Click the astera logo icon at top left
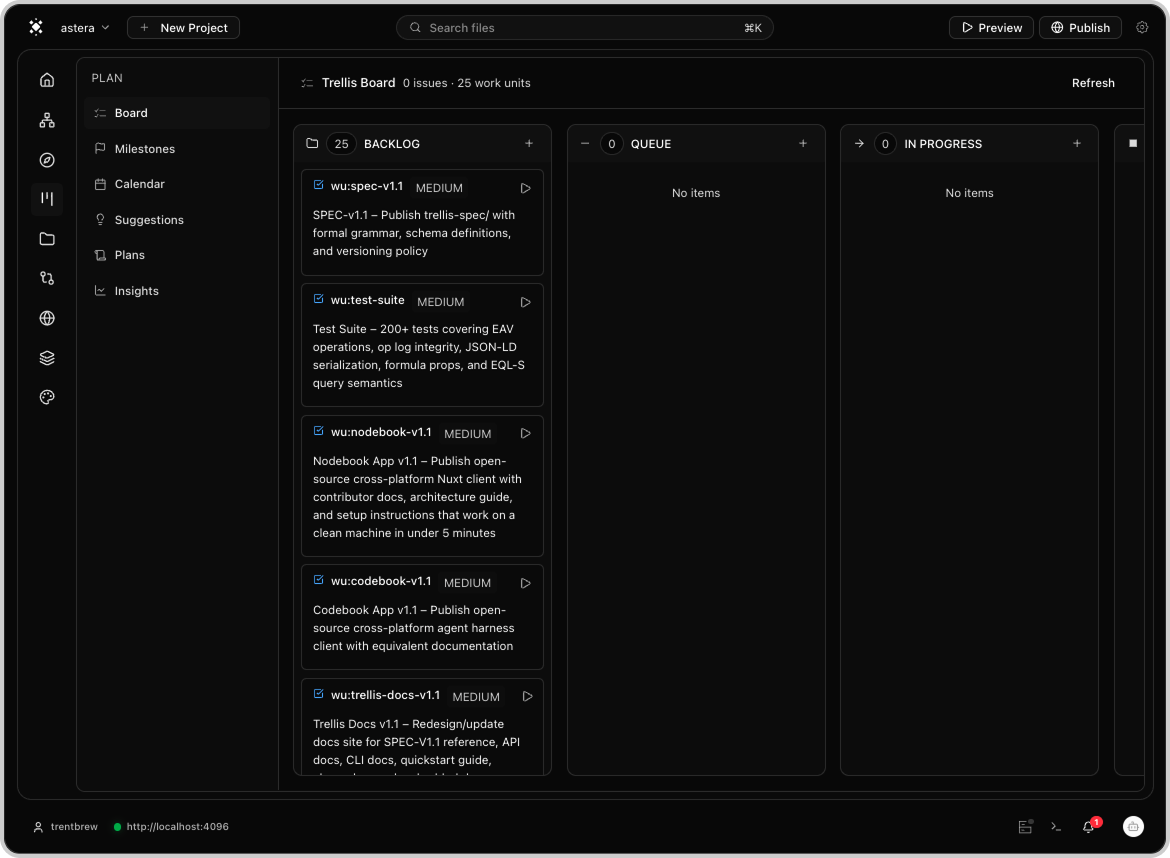Screen dimensions: 1170x858 point(36,28)
